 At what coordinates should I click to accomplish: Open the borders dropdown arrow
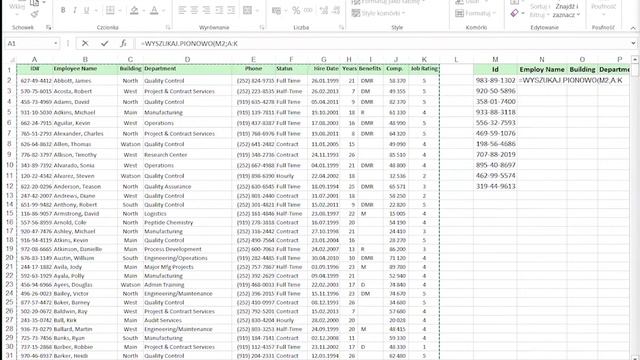coord(120,11)
